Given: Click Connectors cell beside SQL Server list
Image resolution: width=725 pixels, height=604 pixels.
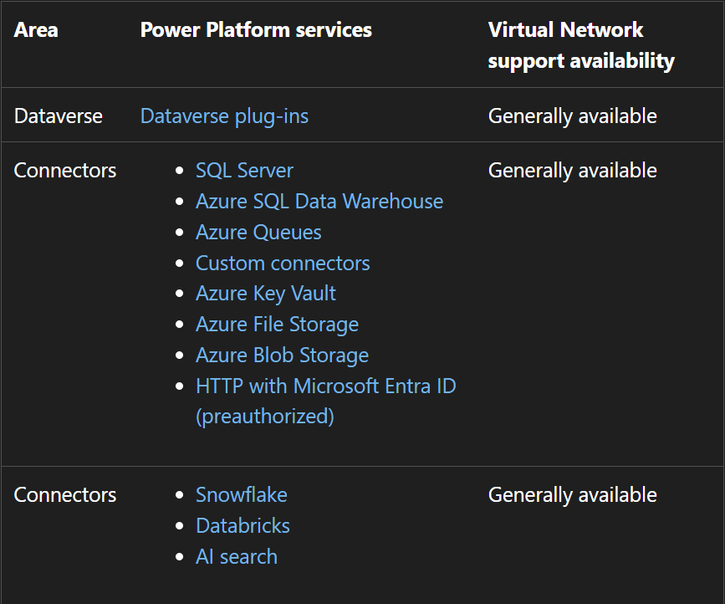Looking at the screenshot, I should (65, 170).
